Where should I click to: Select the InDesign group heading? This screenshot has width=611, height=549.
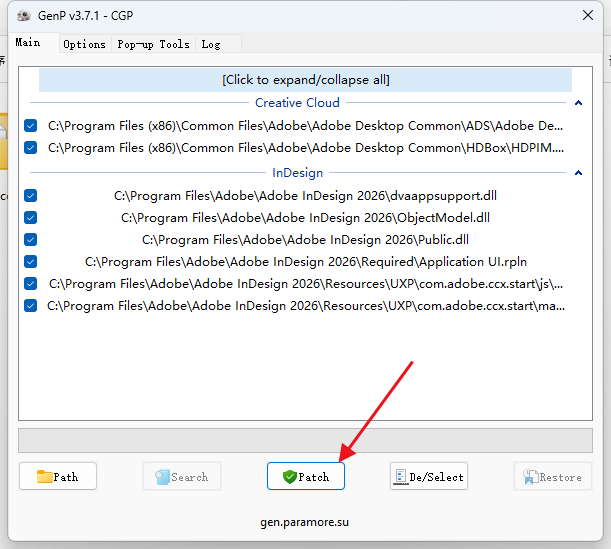(x=297, y=173)
